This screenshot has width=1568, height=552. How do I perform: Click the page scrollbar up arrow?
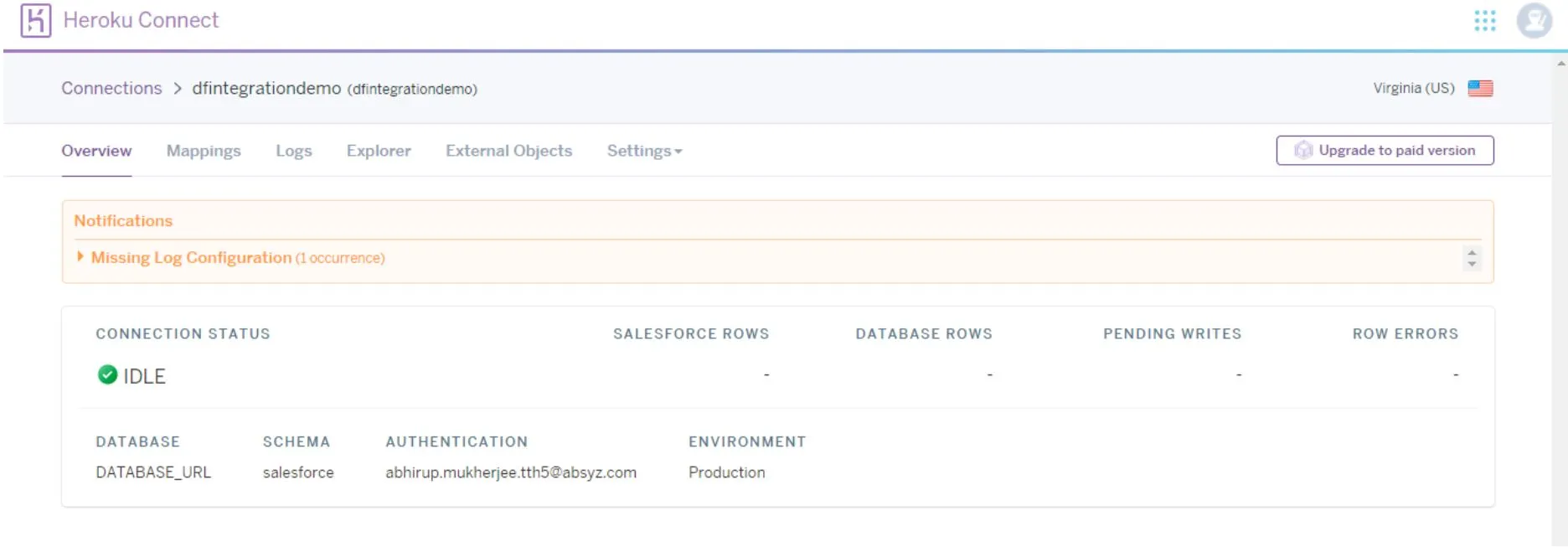(1560, 63)
